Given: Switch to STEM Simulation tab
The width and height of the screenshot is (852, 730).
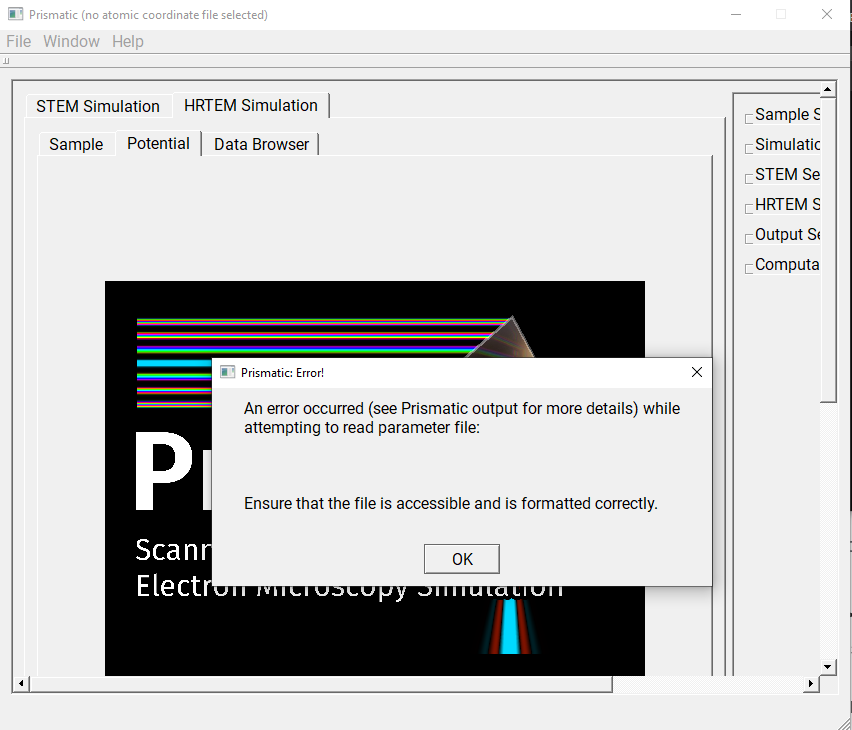Looking at the screenshot, I should click(x=98, y=106).
